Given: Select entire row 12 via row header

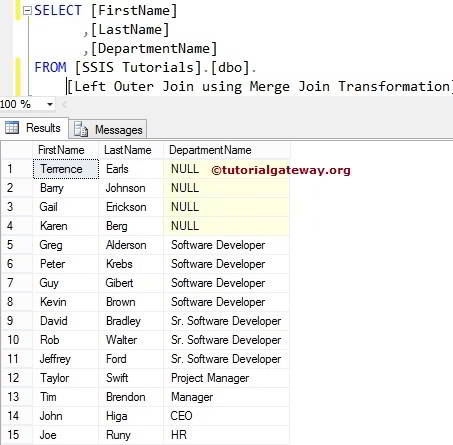Looking at the screenshot, I should tap(17, 378).
